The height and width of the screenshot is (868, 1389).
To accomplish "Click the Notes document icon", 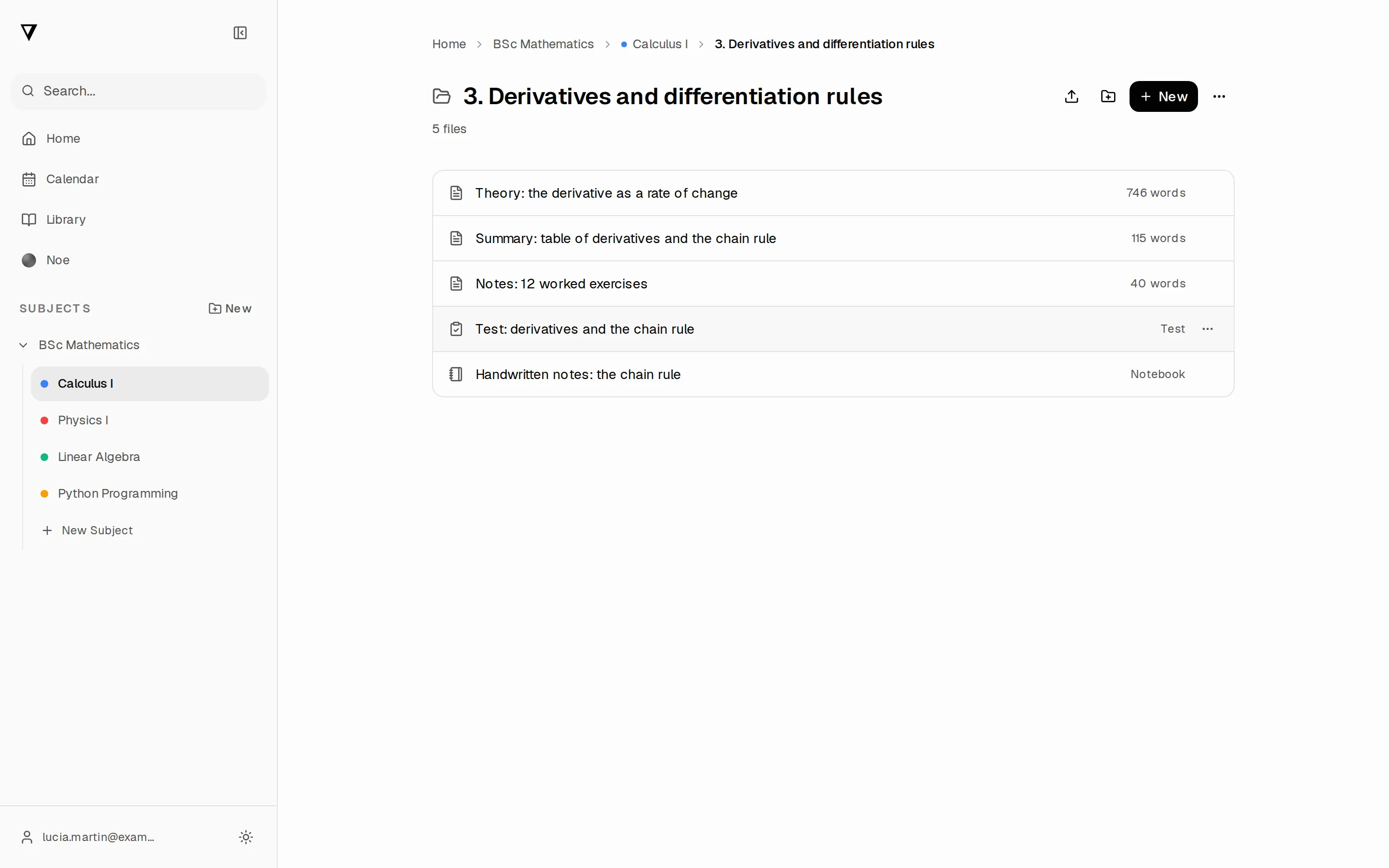I will [x=456, y=284].
